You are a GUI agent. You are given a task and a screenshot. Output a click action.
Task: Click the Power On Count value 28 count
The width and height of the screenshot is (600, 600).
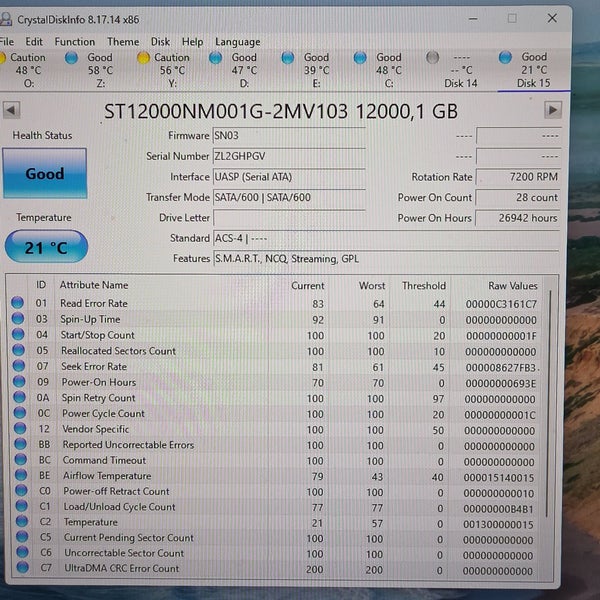click(518, 198)
